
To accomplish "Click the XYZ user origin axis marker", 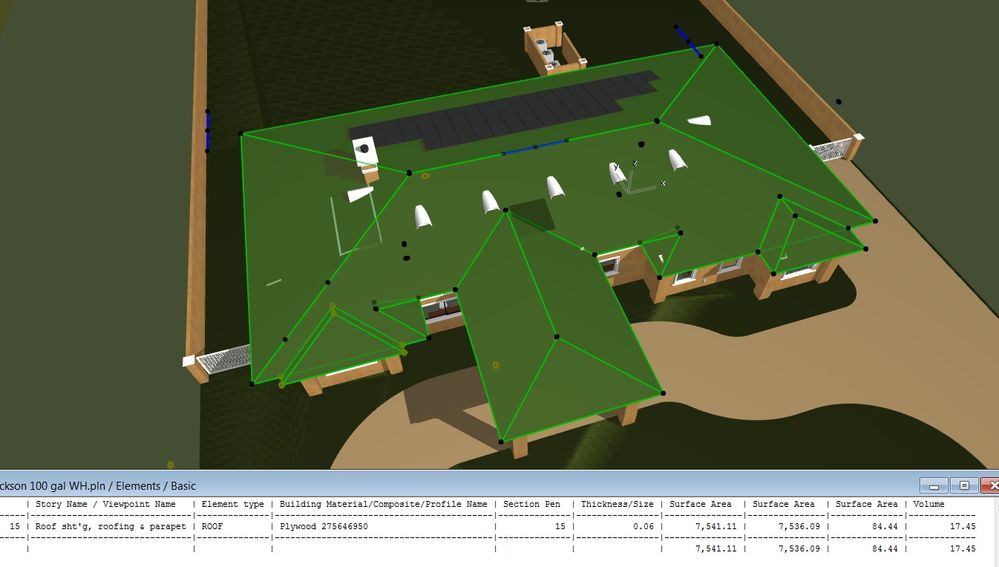I will pos(639,178).
